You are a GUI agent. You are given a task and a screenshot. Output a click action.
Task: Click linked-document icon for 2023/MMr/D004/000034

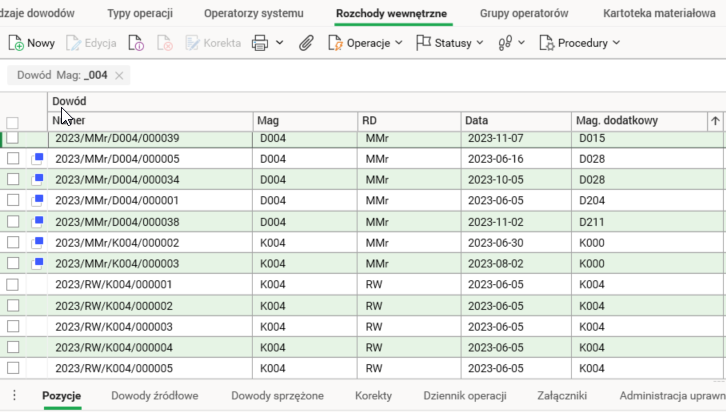pos(37,180)
